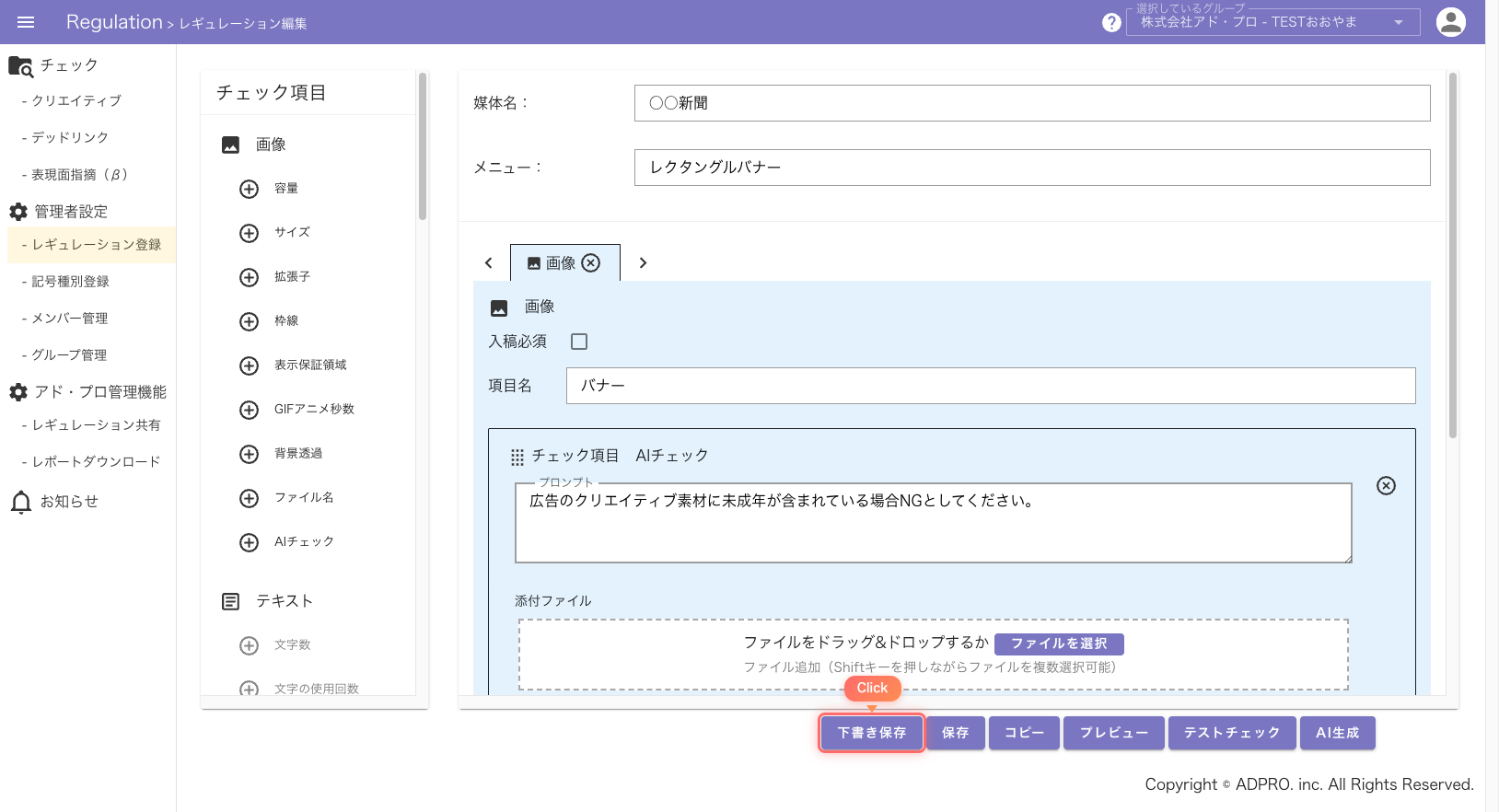The height and width of the screenshot is (812, 1499).
Task: Remove the AIチェック prompt block
Action: tap(1385, 486)
